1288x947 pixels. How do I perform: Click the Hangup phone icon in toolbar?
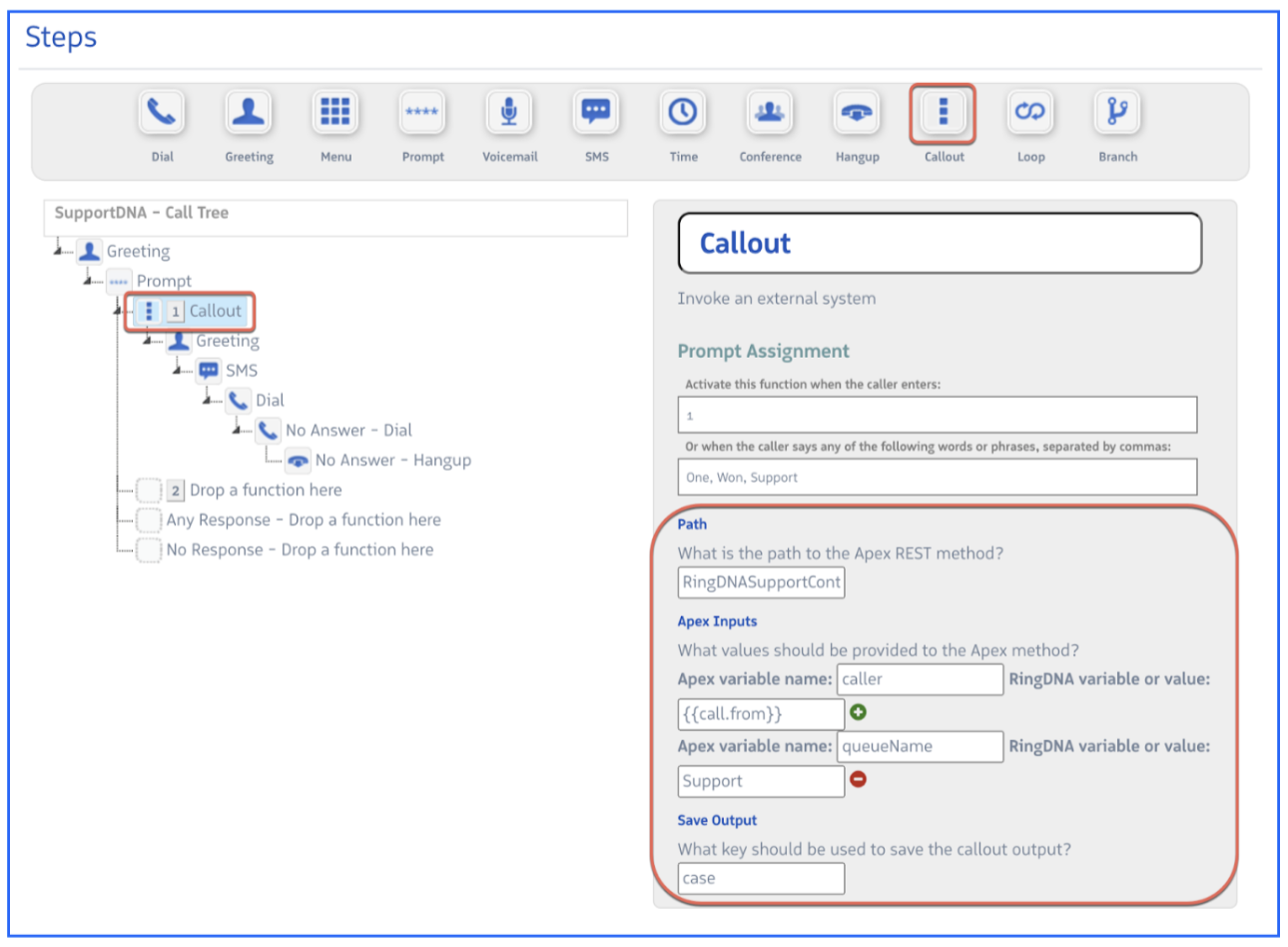[857, 113]
